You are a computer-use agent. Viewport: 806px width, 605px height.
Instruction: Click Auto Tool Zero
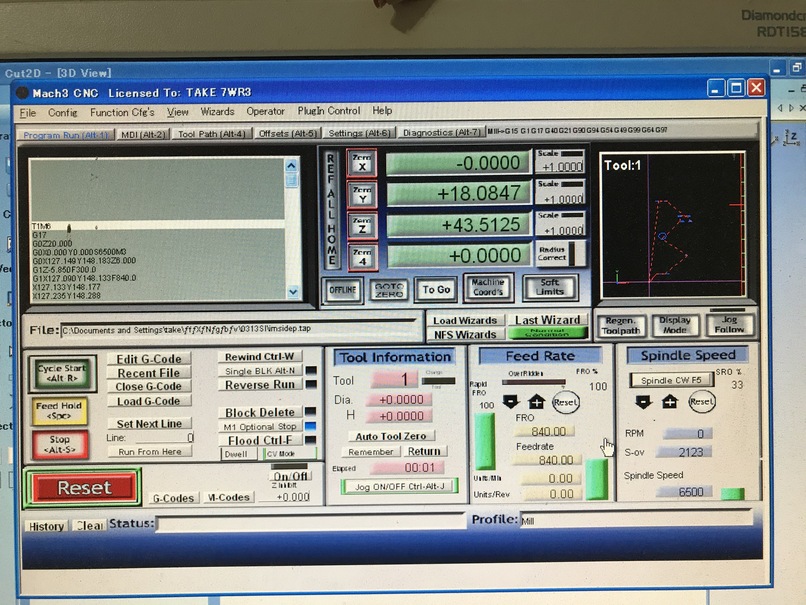391,436
